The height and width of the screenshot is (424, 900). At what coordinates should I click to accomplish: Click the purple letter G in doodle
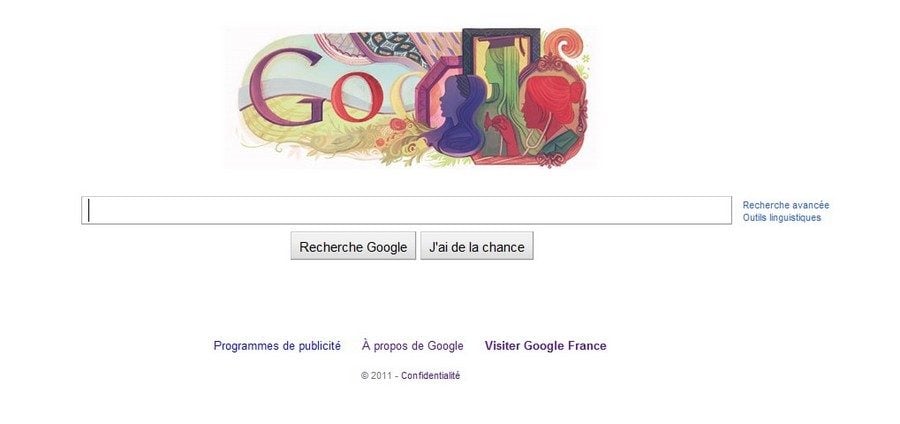(x=287, y=88)
